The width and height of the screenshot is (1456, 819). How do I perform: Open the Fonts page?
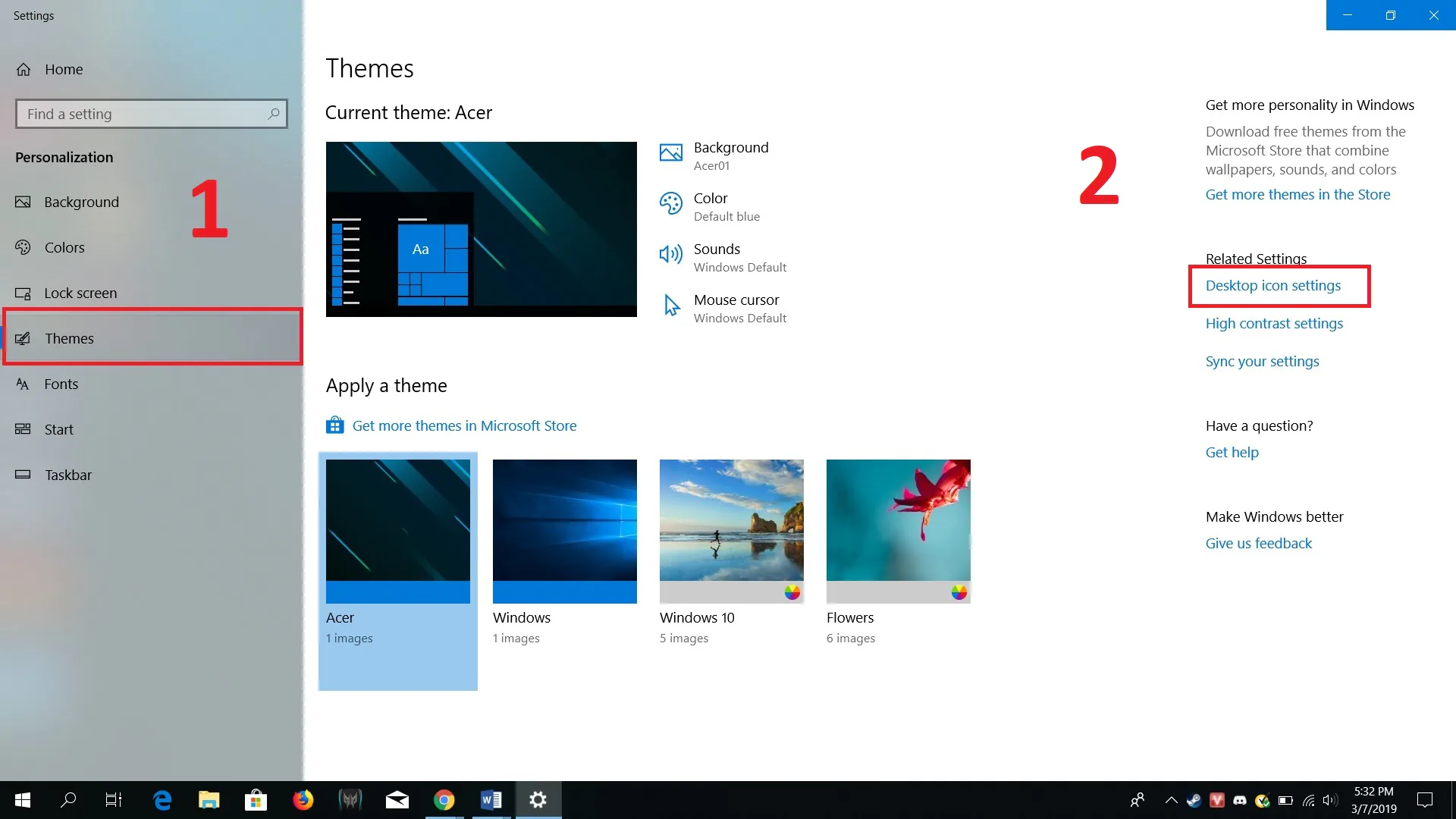click(x=152, y=384)
